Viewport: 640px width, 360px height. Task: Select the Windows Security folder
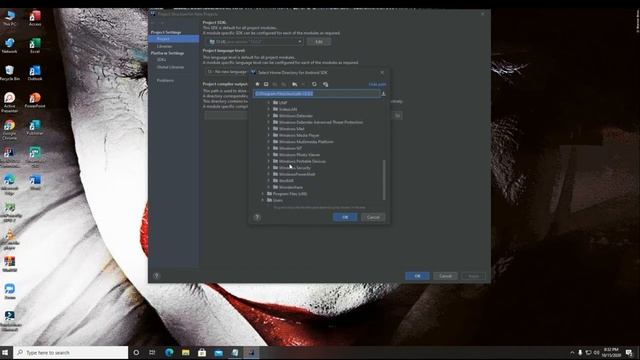click(292, 168)
